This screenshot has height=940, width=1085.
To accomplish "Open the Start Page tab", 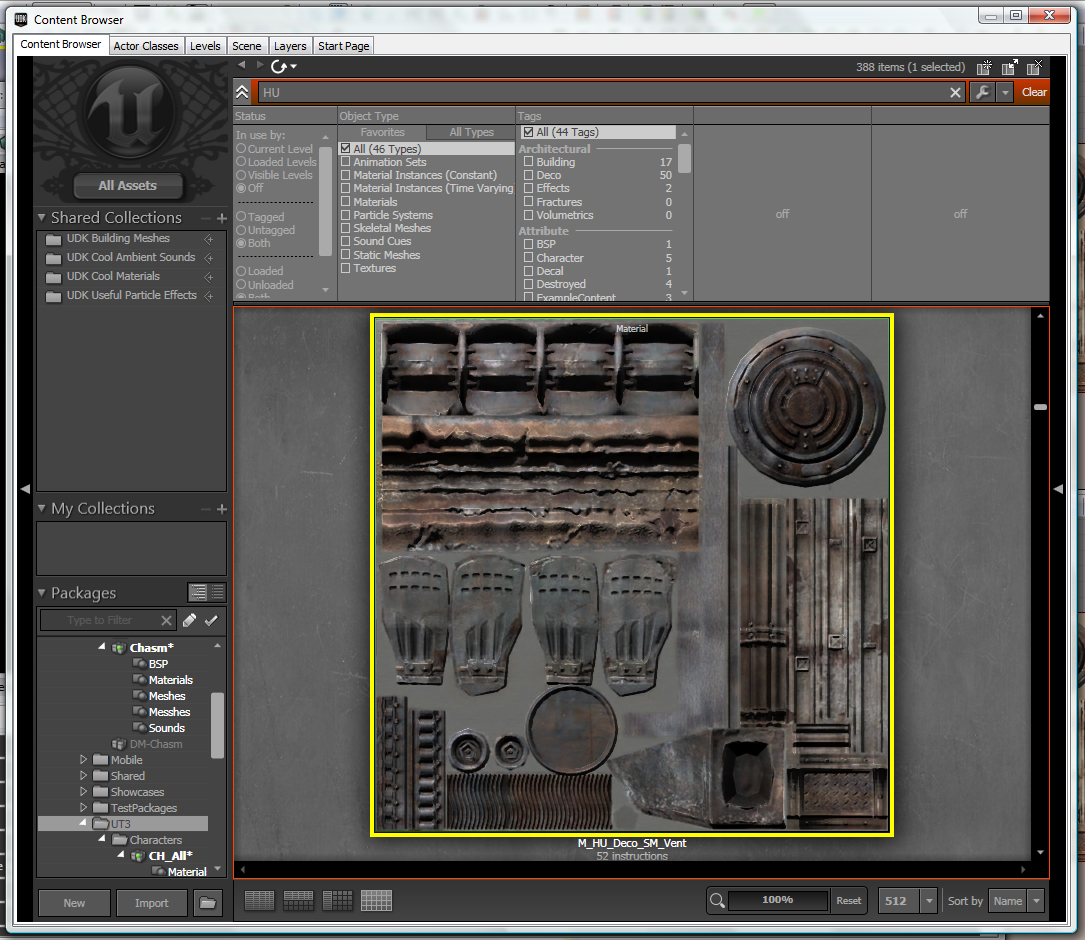I will [343, 46].
